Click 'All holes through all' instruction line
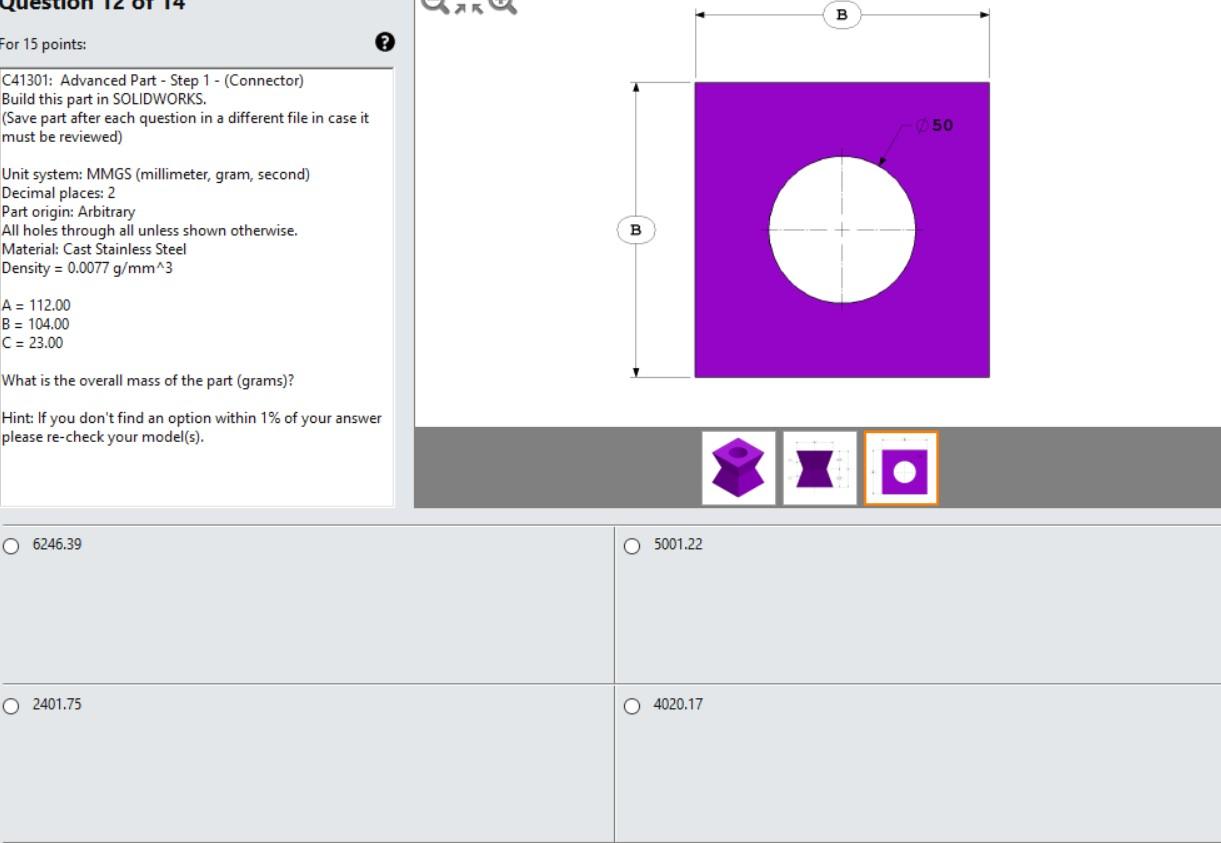Screen dimensions: 1221x843 [150, 230]
